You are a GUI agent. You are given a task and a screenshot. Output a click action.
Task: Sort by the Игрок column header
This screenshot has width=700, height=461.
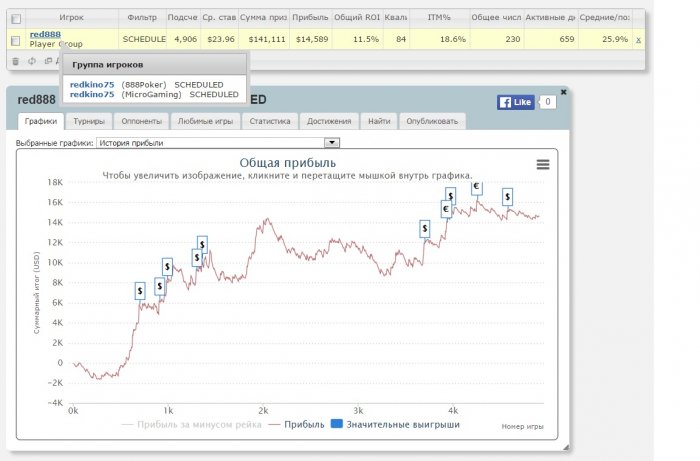[x=71, y=17]
